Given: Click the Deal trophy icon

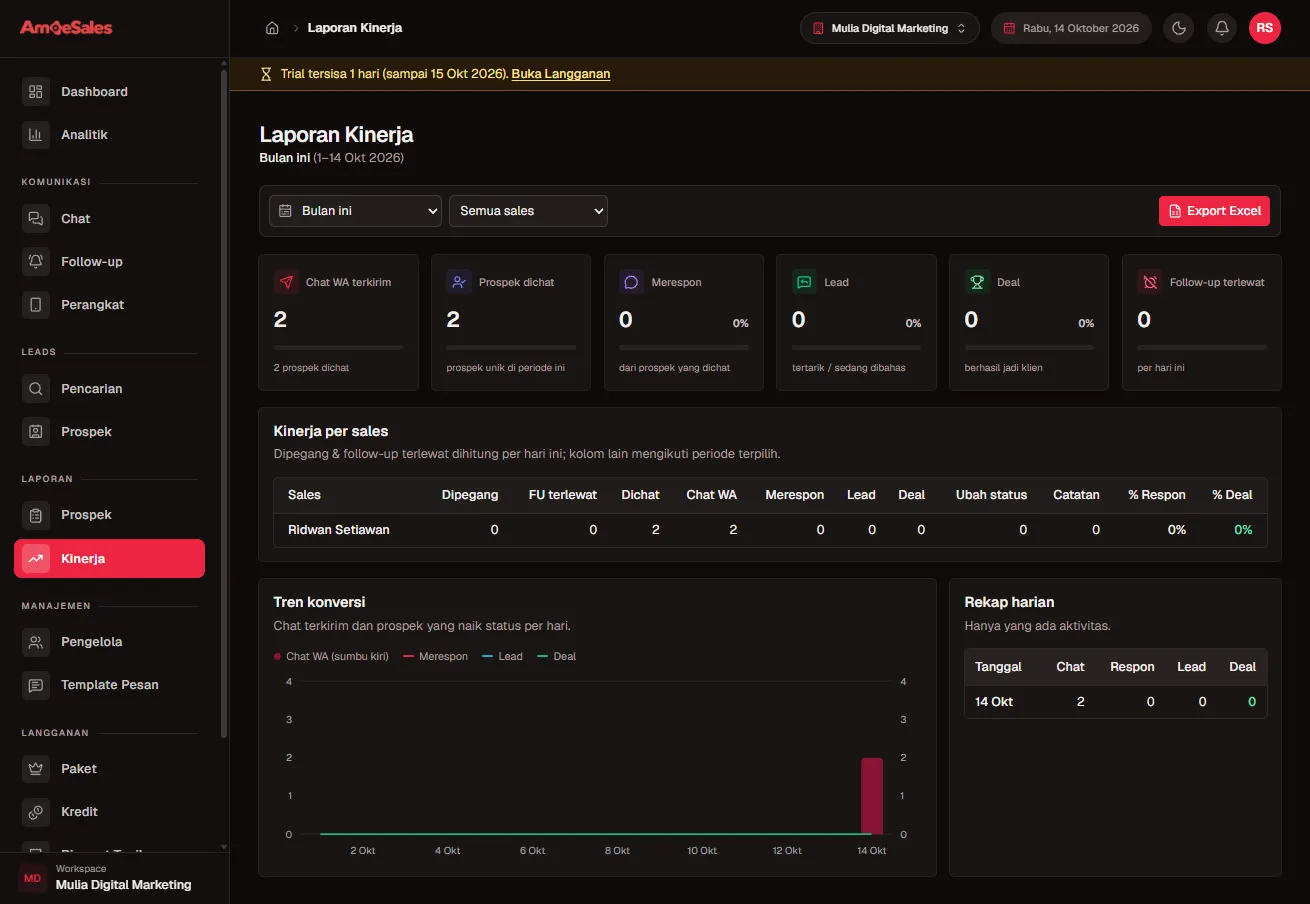Looking at the screenshot, I should pyautogui.click(x=977, y=282).
